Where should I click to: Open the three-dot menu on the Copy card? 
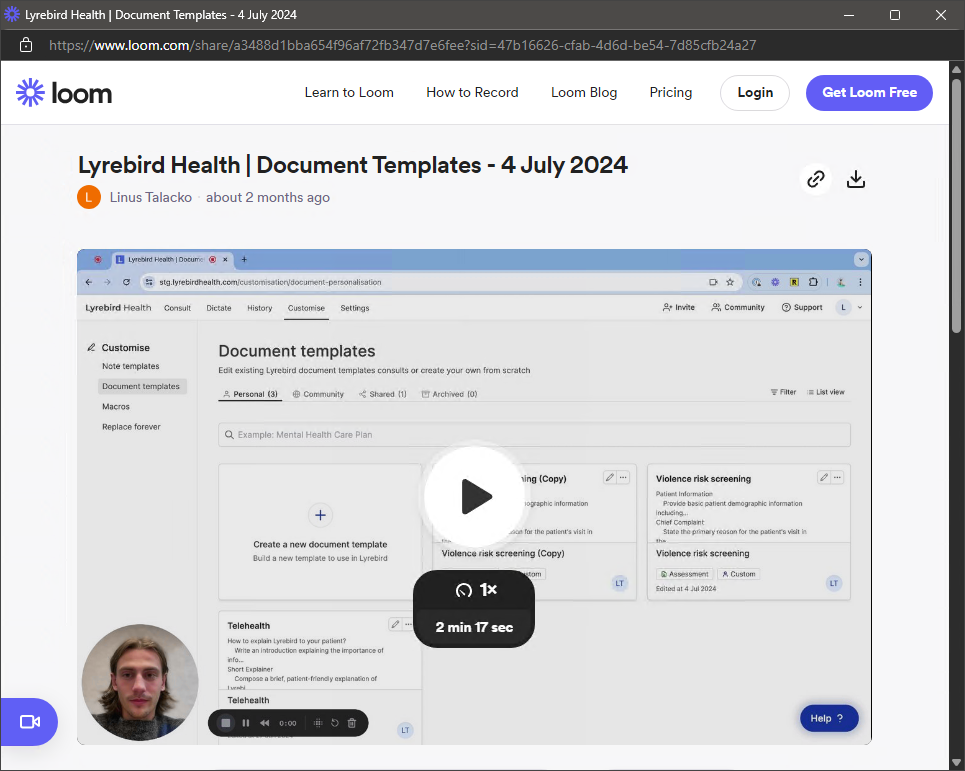(x=623, y=477)
